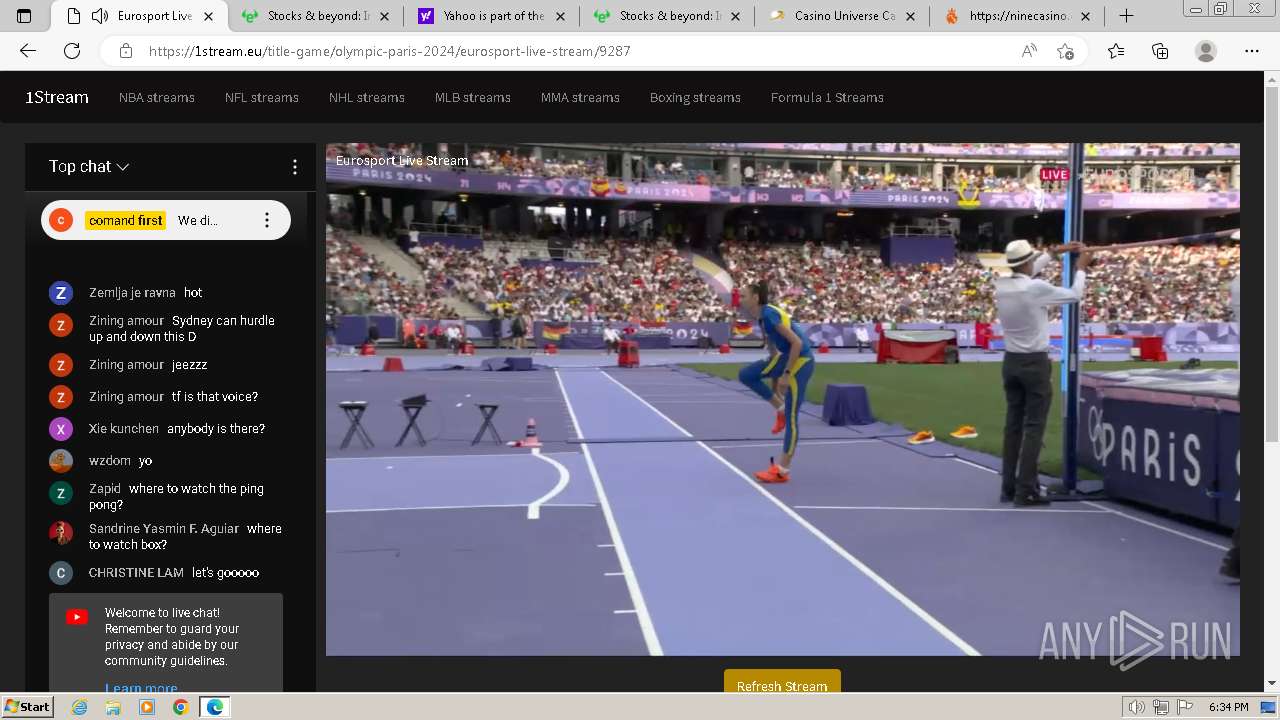Open a new tab with plus button
Image resolution: width=1280 pixels, height=720 pixels.
click(x=1126, y=16)
